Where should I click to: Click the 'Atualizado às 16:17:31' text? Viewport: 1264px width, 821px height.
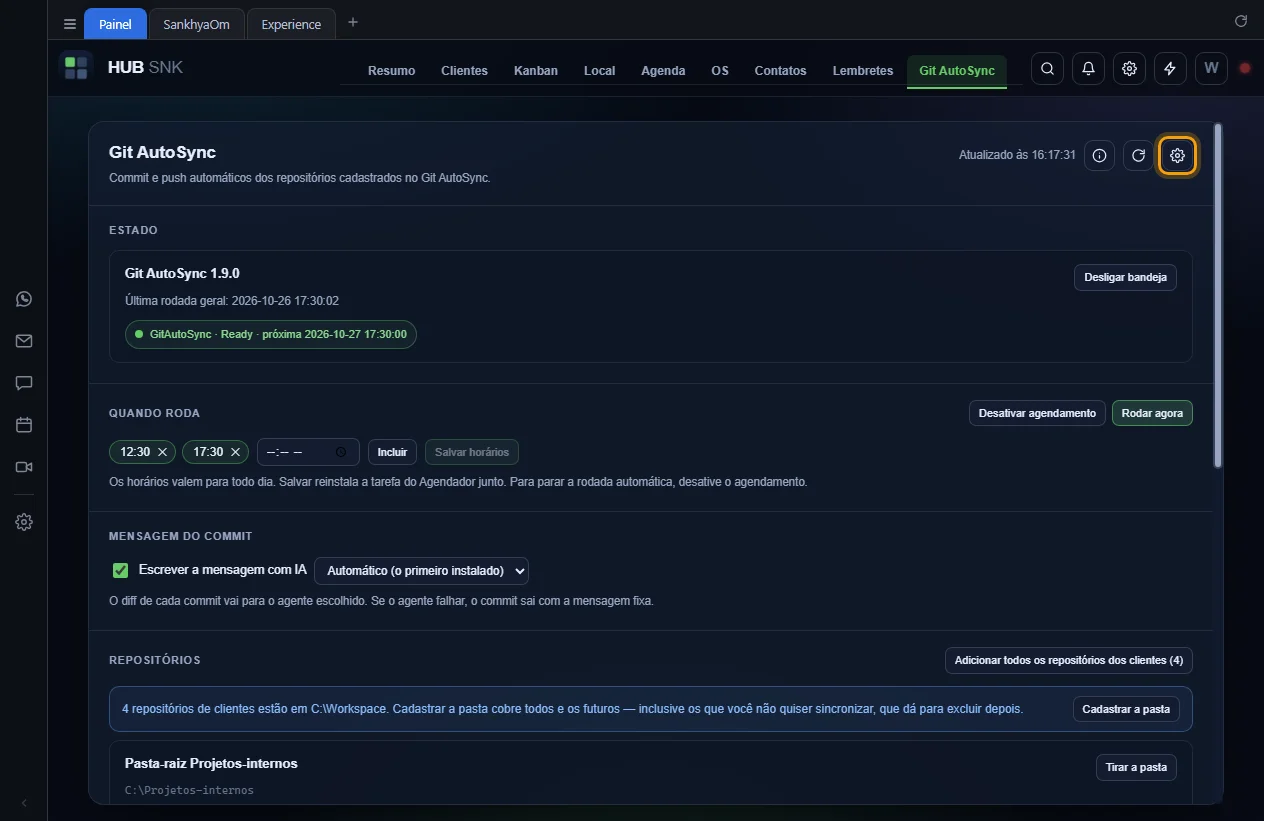click(x=1017, y=155)
